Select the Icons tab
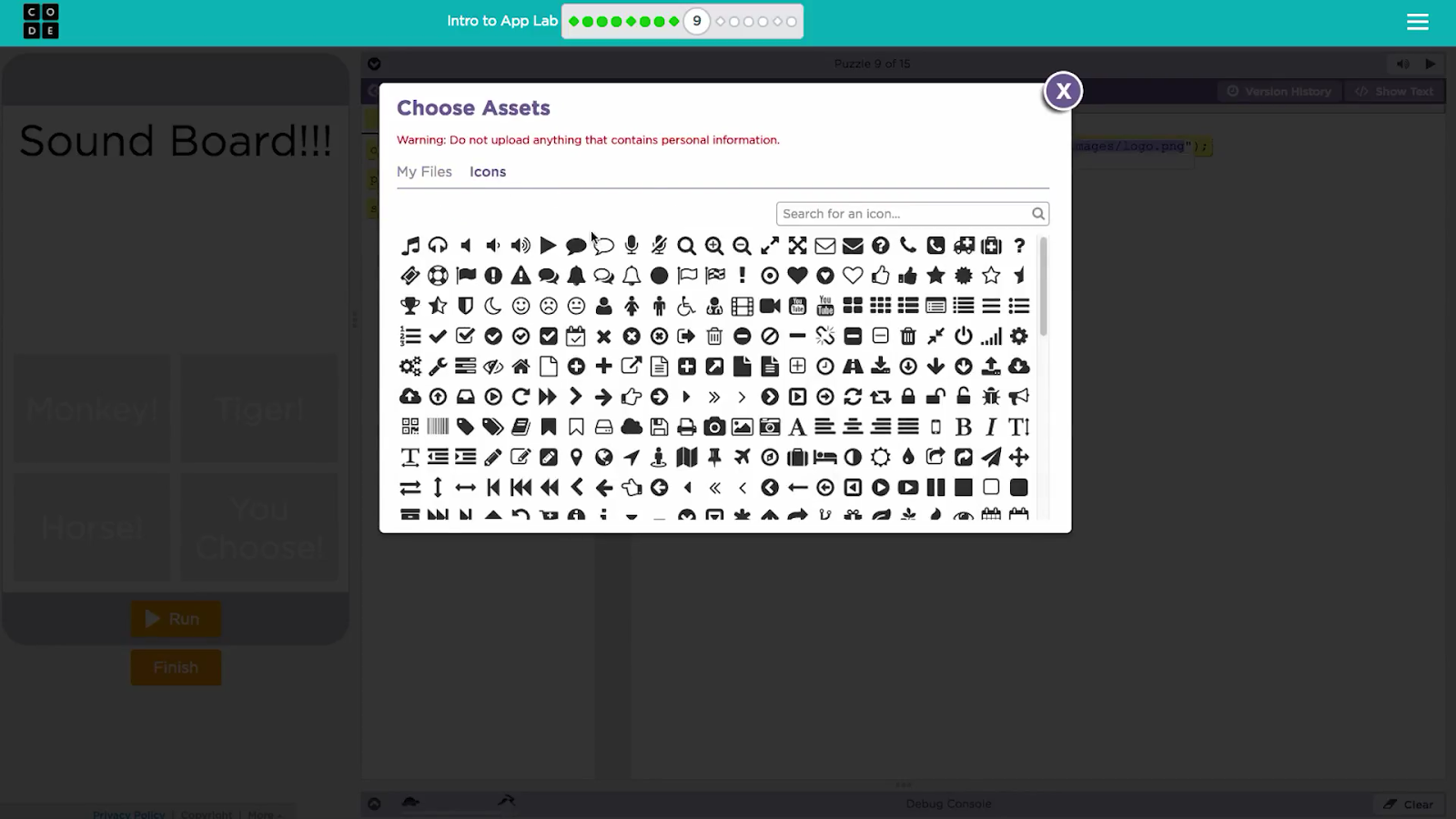Image resolution: width=1456 pixels, height=819 pixels. 488,172
